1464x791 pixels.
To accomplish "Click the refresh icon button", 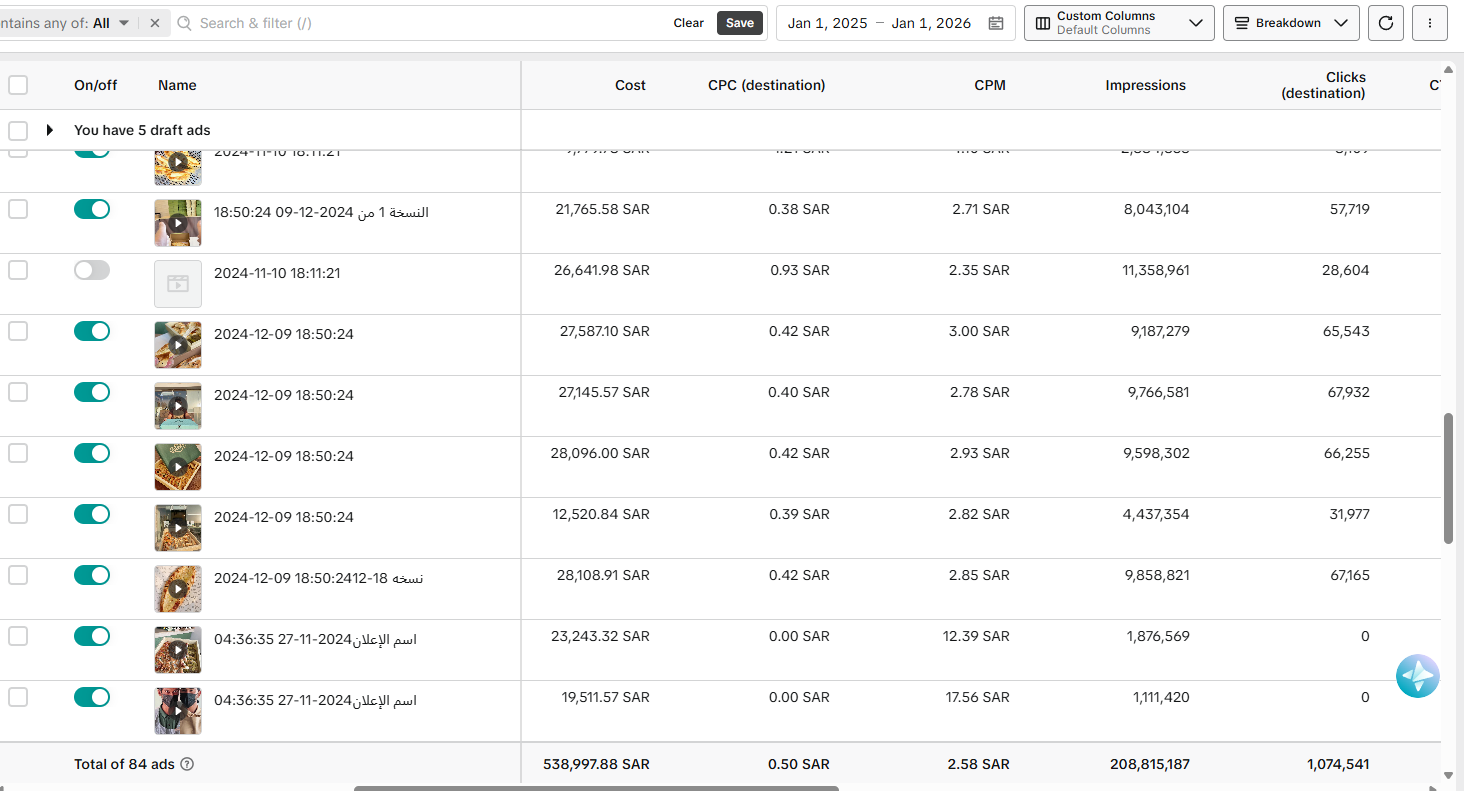I will (1385, 23).
